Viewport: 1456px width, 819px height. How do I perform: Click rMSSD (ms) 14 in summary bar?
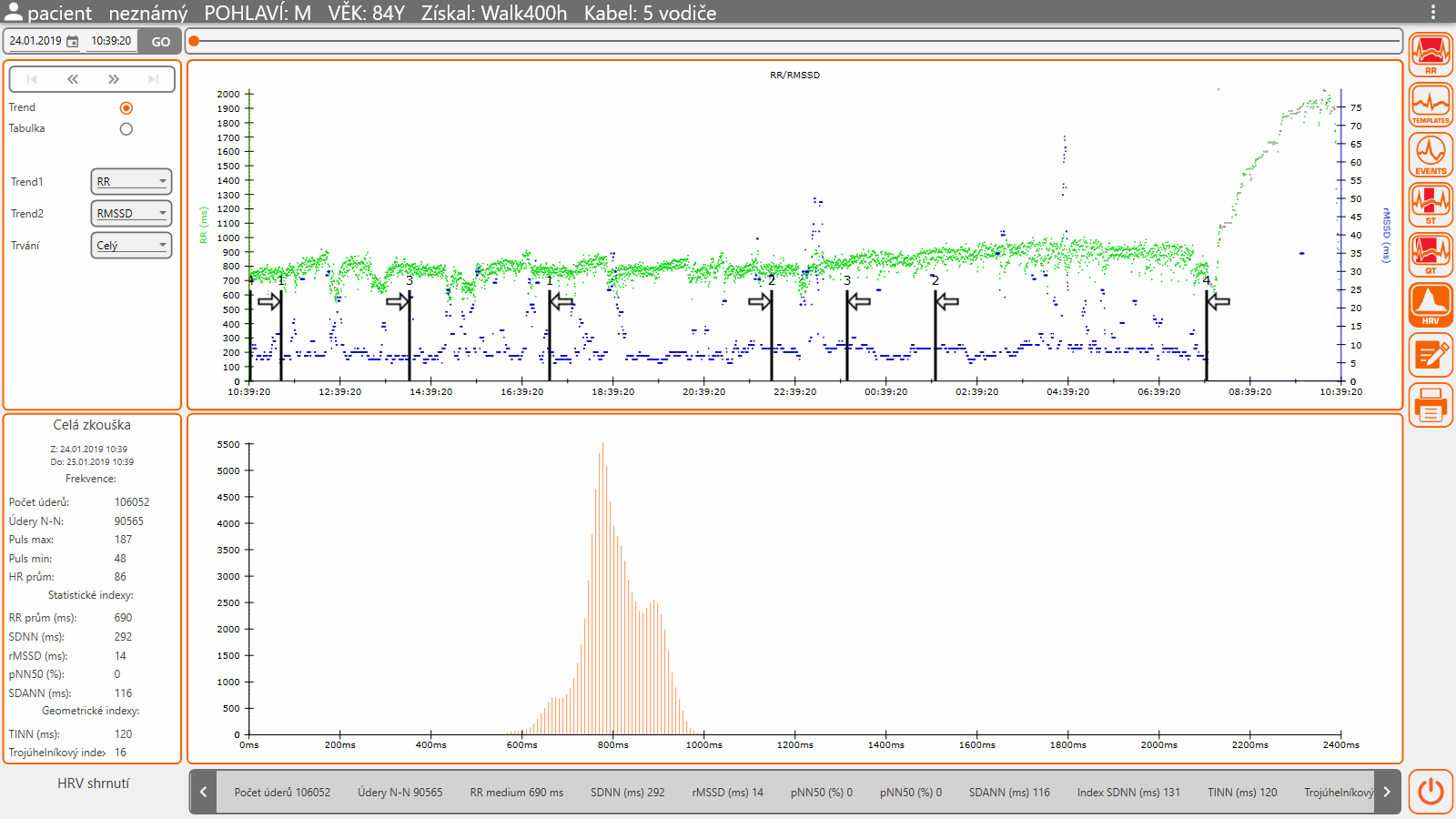coord(727,793)
